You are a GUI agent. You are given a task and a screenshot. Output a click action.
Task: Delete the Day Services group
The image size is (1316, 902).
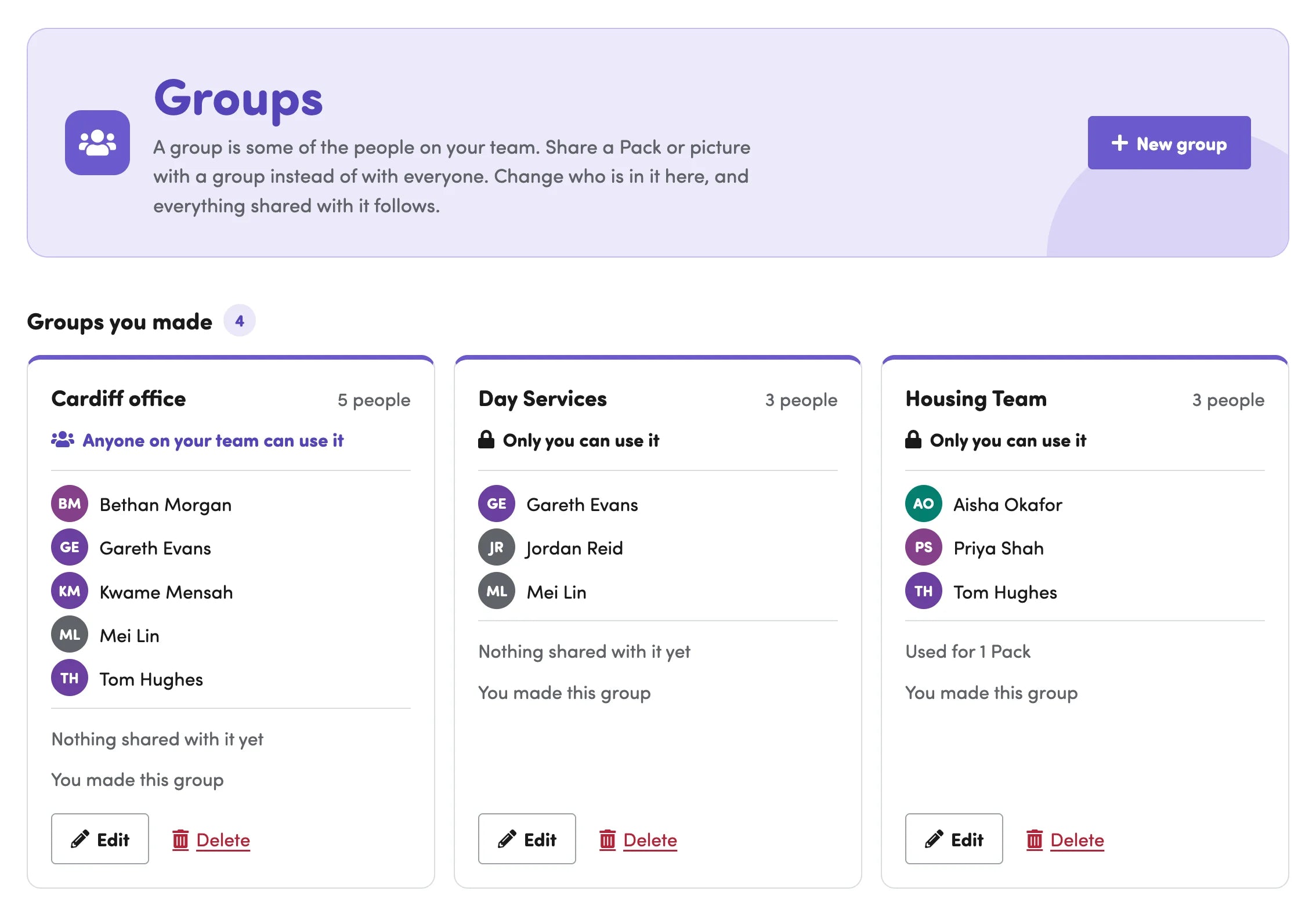638,840
